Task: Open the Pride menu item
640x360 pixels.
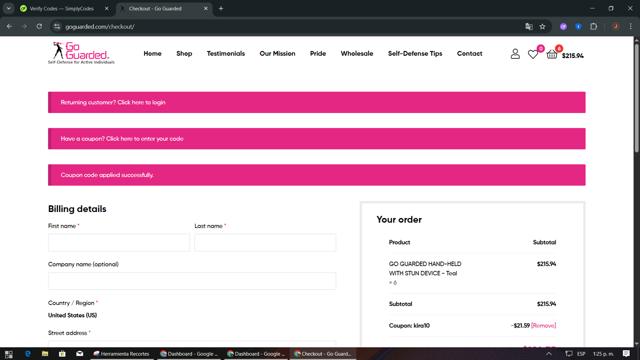Action: pos(318,53)
